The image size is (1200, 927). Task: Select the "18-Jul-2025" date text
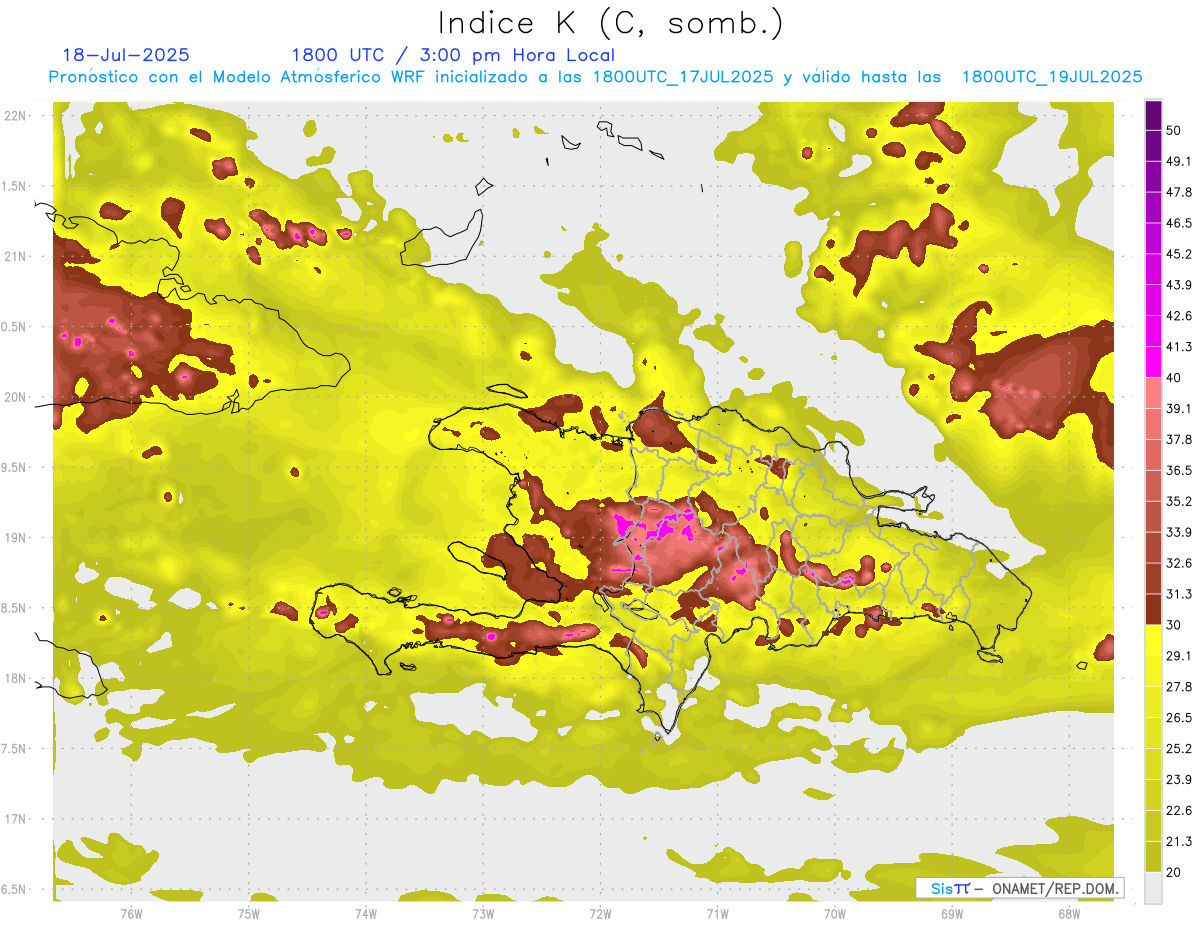coord(126,55)
